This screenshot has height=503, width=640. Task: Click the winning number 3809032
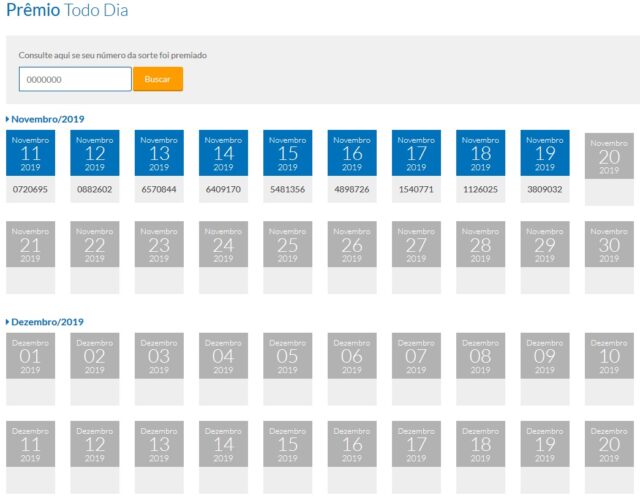pos(545,189)
